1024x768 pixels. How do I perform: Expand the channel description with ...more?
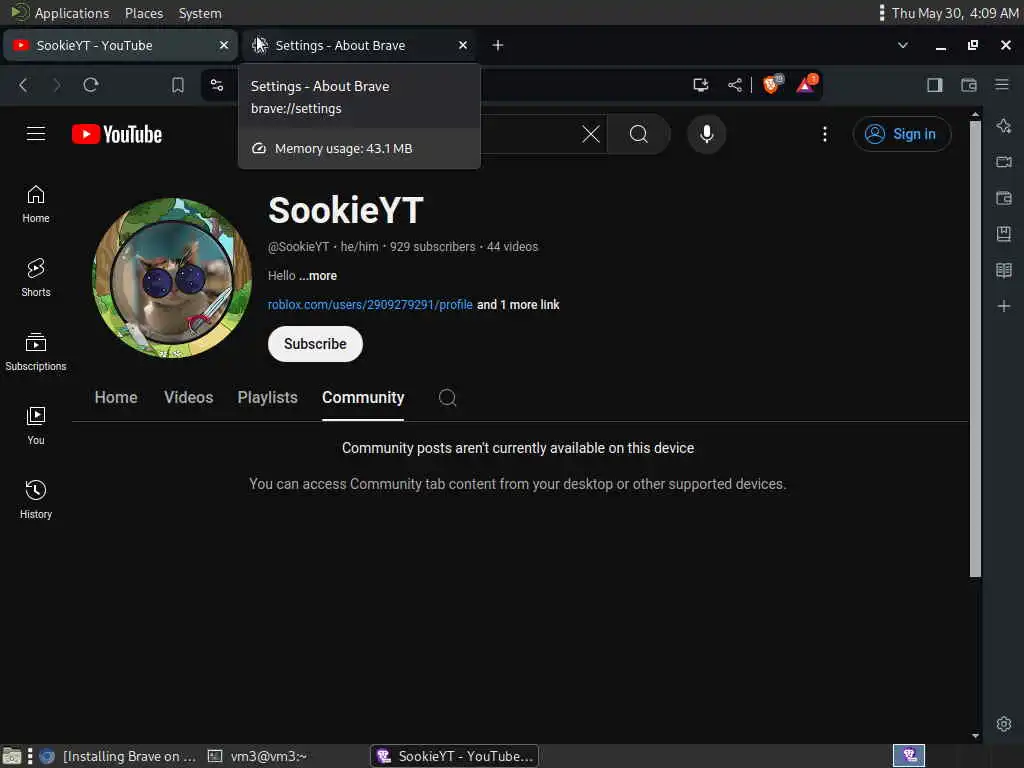tap(318, 276)
